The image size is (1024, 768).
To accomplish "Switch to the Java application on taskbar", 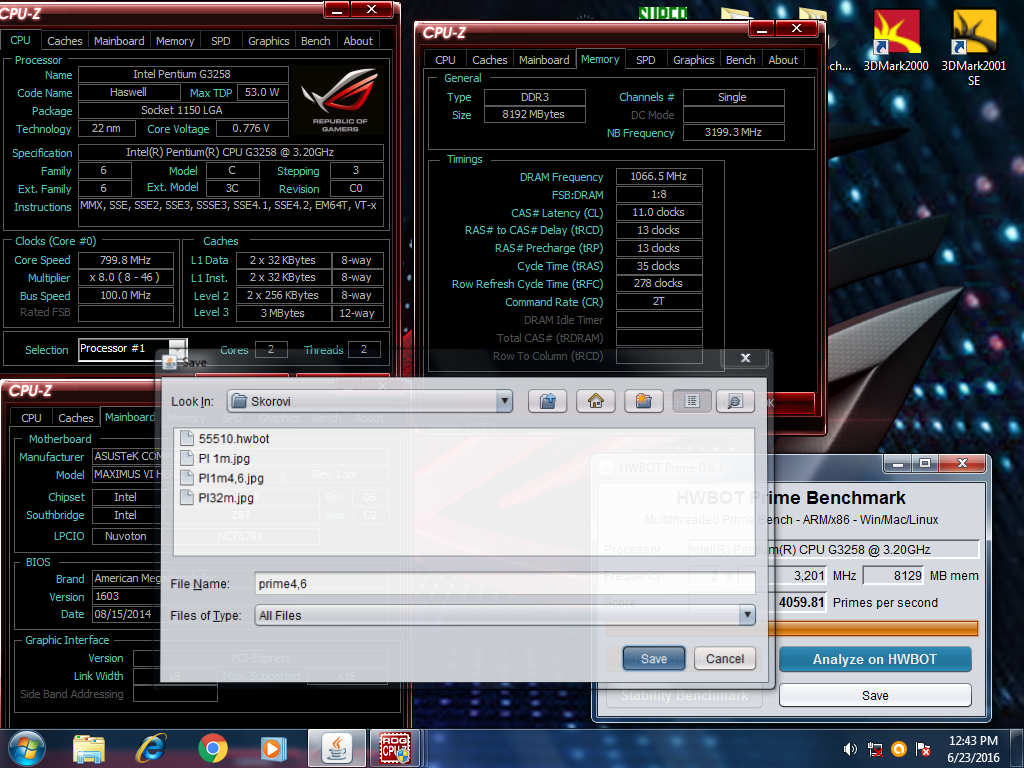I will coord(337,748).
